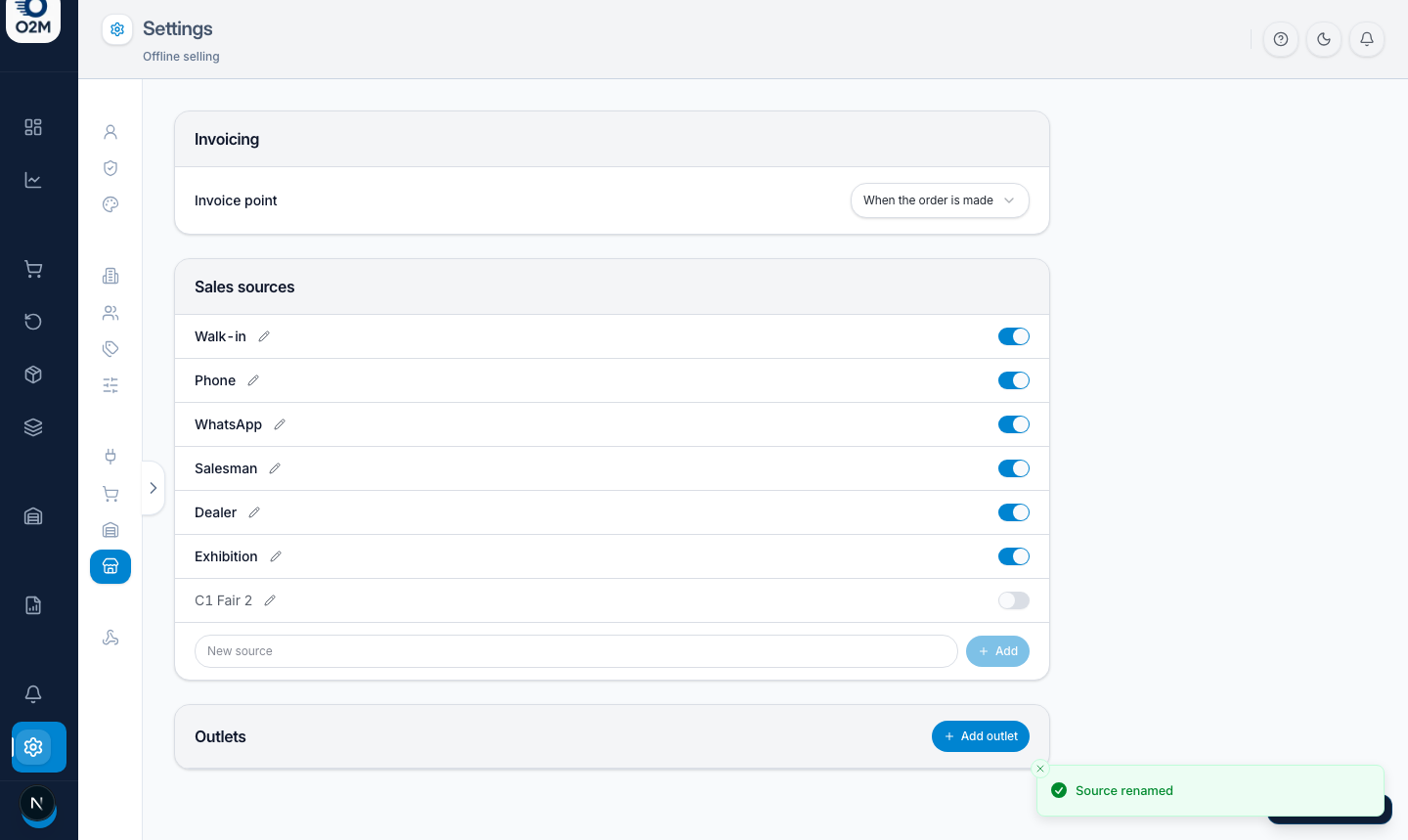Toggle off the WhatsApp sales source
The height and width of the screenshot is (840, 1408).
pyautogui.click(x=1014, y=424)
